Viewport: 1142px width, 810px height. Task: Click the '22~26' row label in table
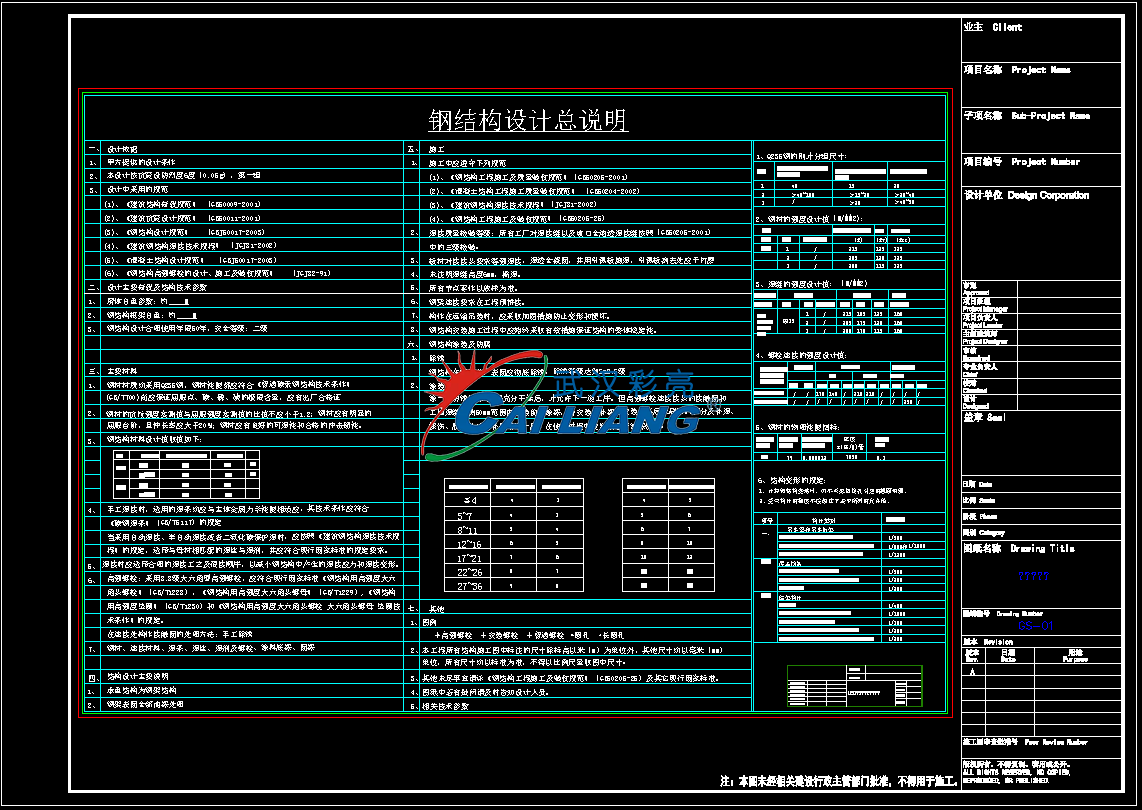click(x=469, y=572)
